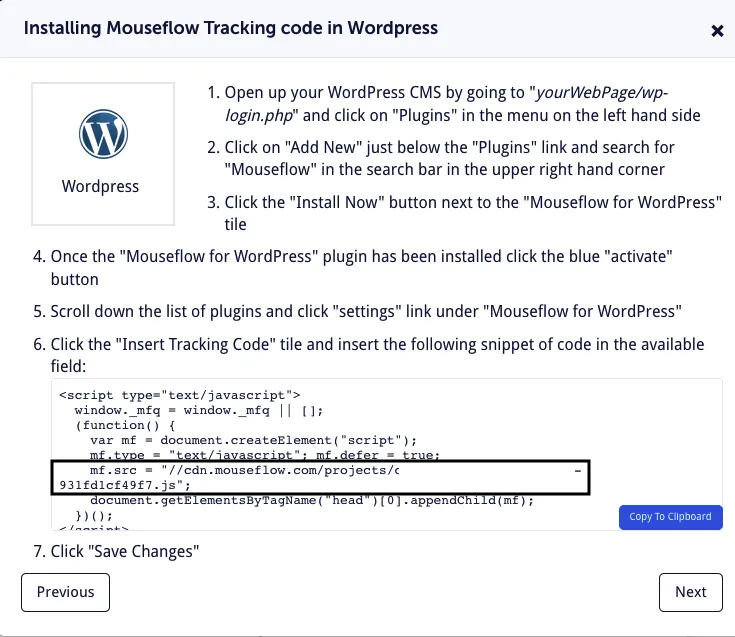Image resolution: width=735 pixels, height=637 pixels.
Task: Go to Previous installation step
Action: coord(65,592)
